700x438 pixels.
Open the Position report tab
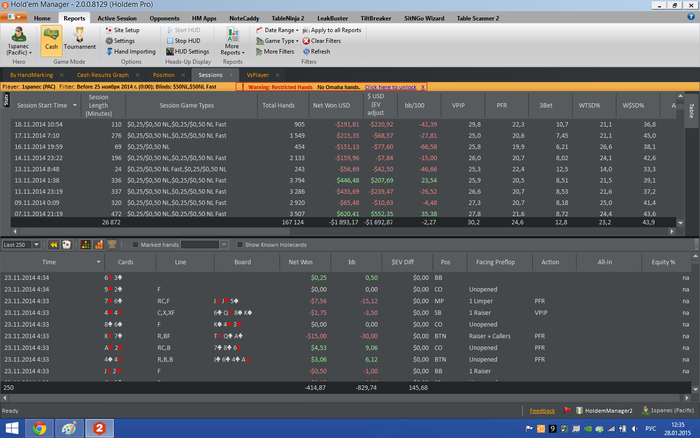[163, 75]
